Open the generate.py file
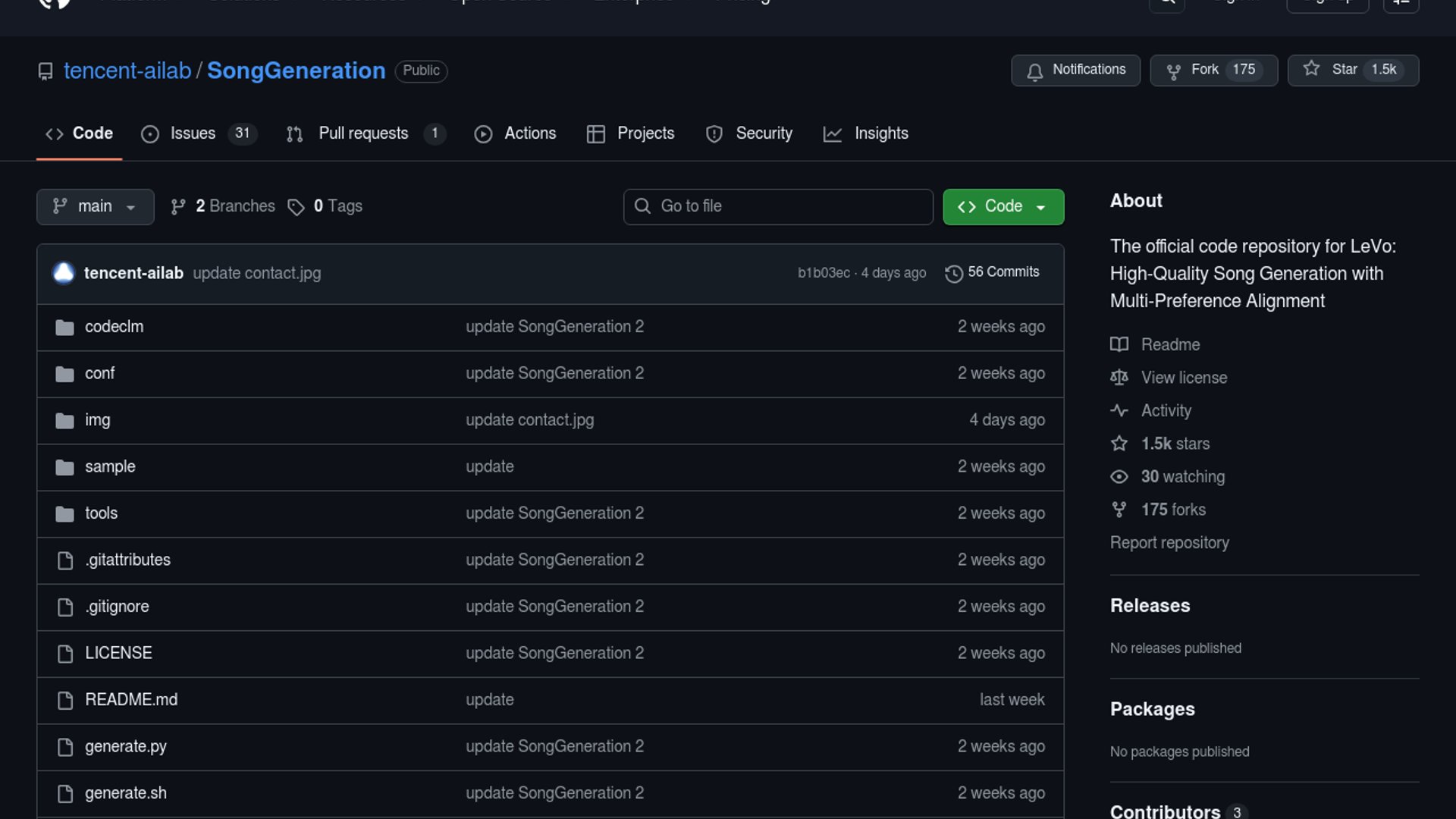Screen dimensions: 1456x819 pos(126,747)
